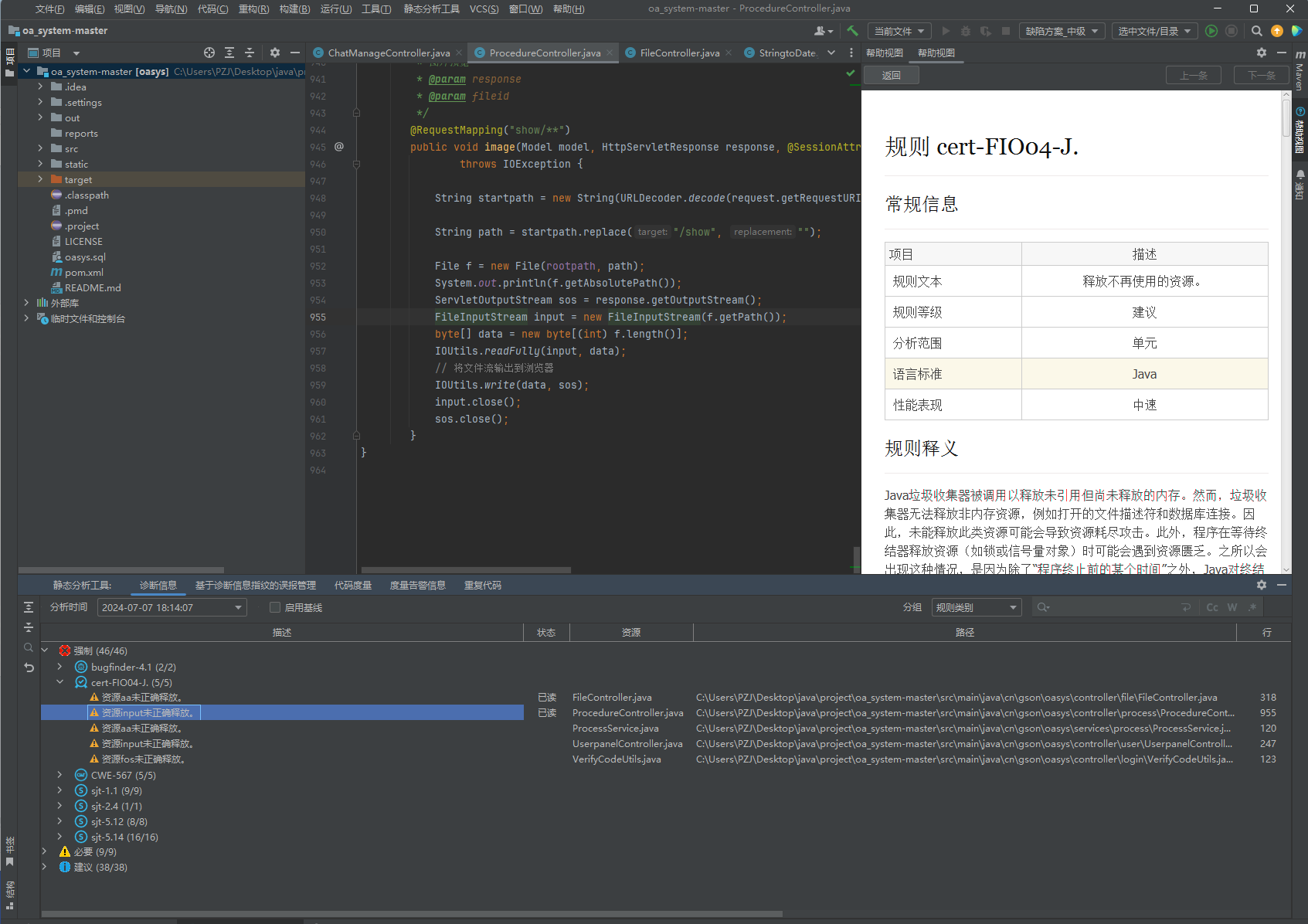This screenshot has height=924, width=1308.
Task: Switch to the 代码度量 tab
Action: coord(353,586)
